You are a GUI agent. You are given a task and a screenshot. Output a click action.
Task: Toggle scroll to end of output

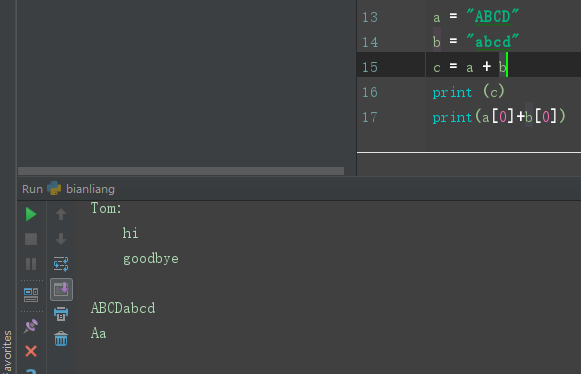61,289
